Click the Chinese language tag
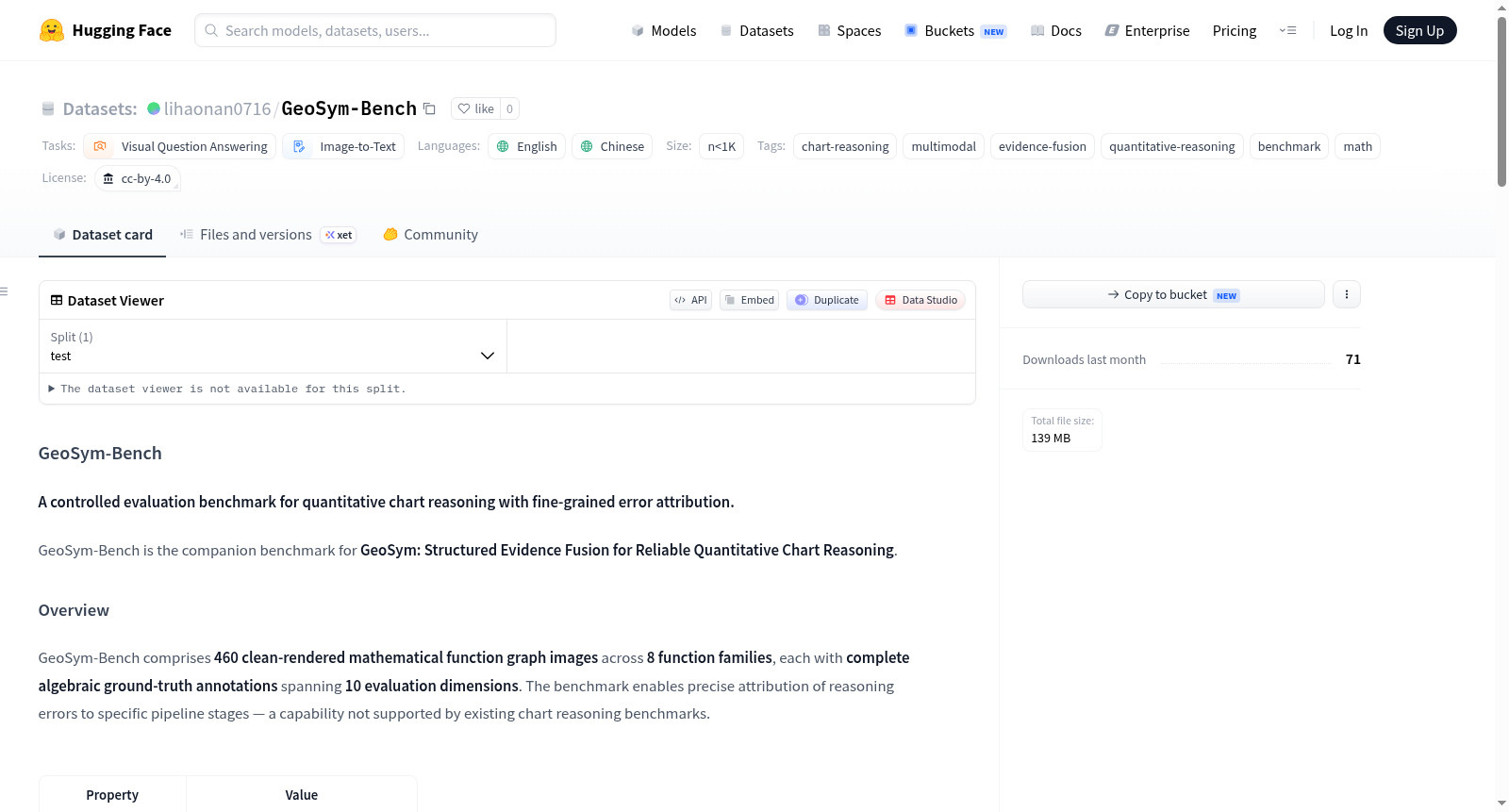The width and height of the screenshot is (1509, 812). pyautogui.click(x=612, y=146)
